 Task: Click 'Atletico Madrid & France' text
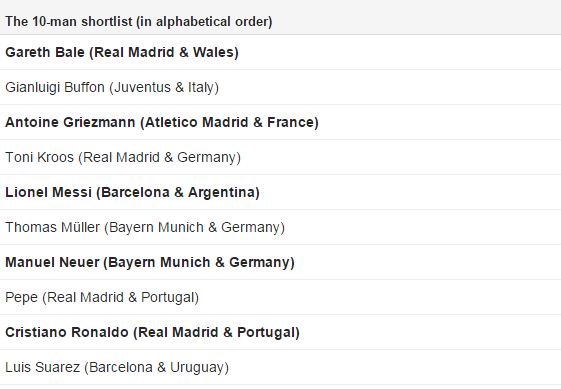click(x=230, y=122)
